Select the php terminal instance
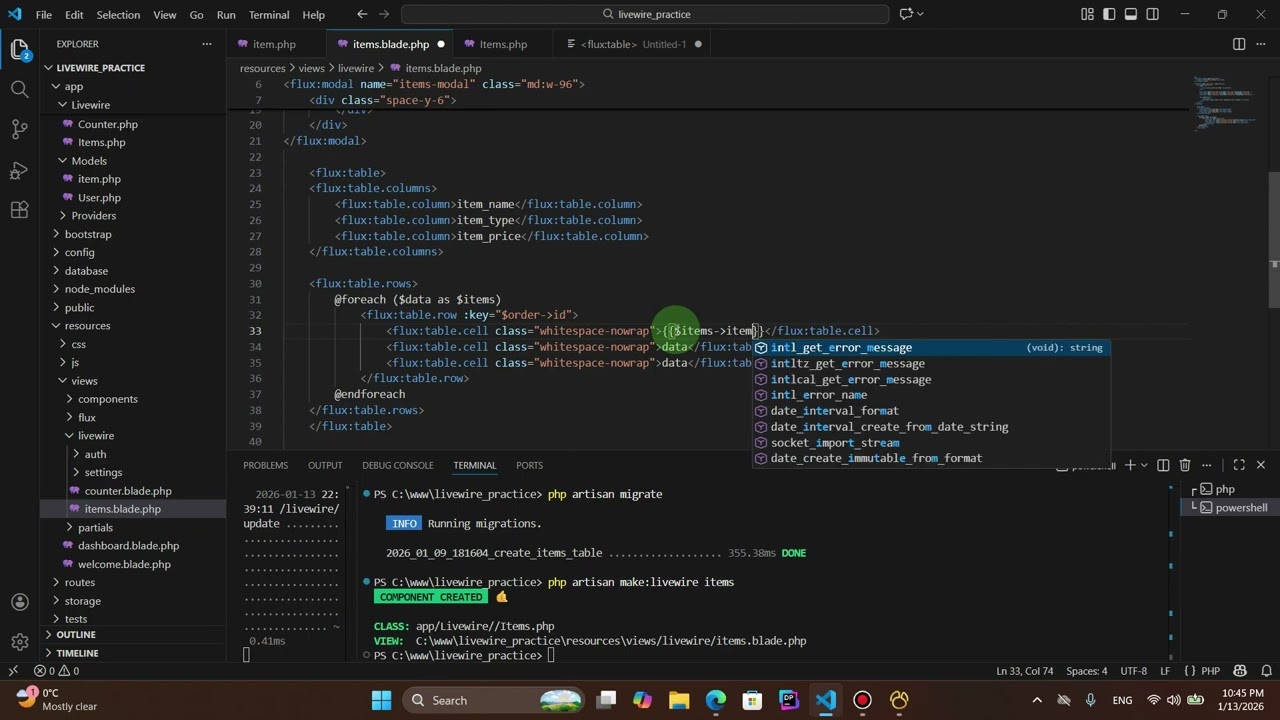1280x720 pixels. [x=1225, y=489]
